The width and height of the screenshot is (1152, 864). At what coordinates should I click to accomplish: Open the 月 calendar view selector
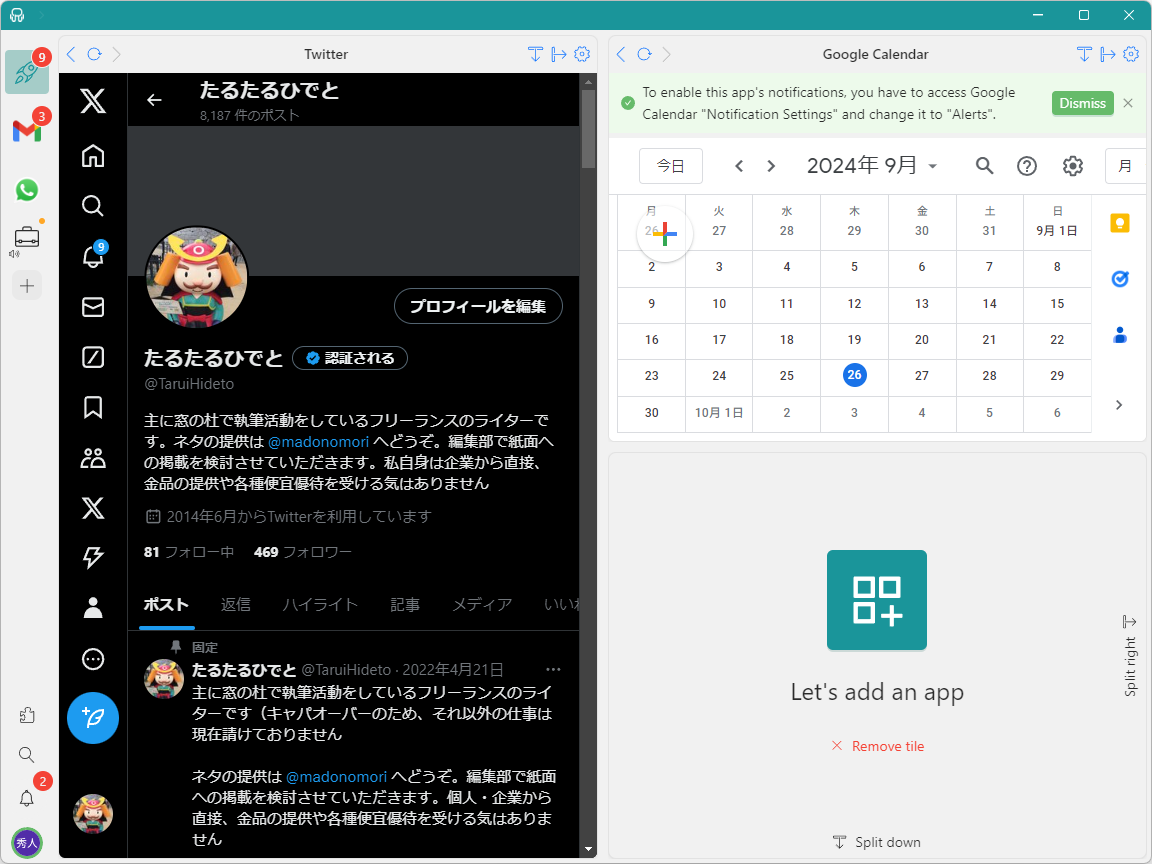(1125, 166)
